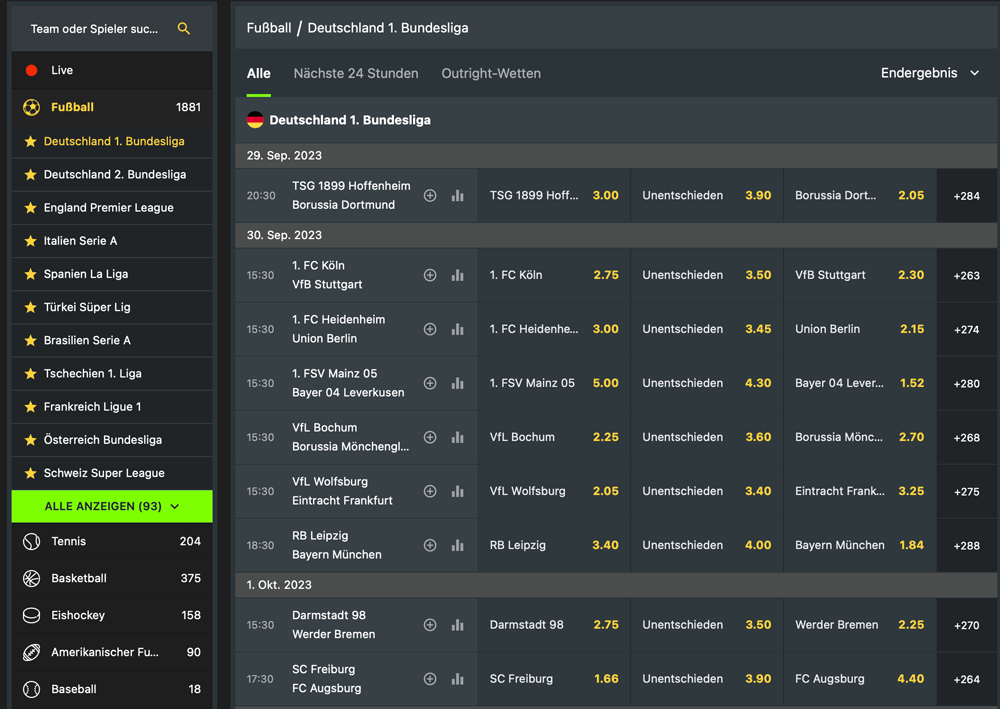Screen dimensions: 1000x709
Task: Switch to Nächste 24 Stunden tab
Action: tap(356, 73)
